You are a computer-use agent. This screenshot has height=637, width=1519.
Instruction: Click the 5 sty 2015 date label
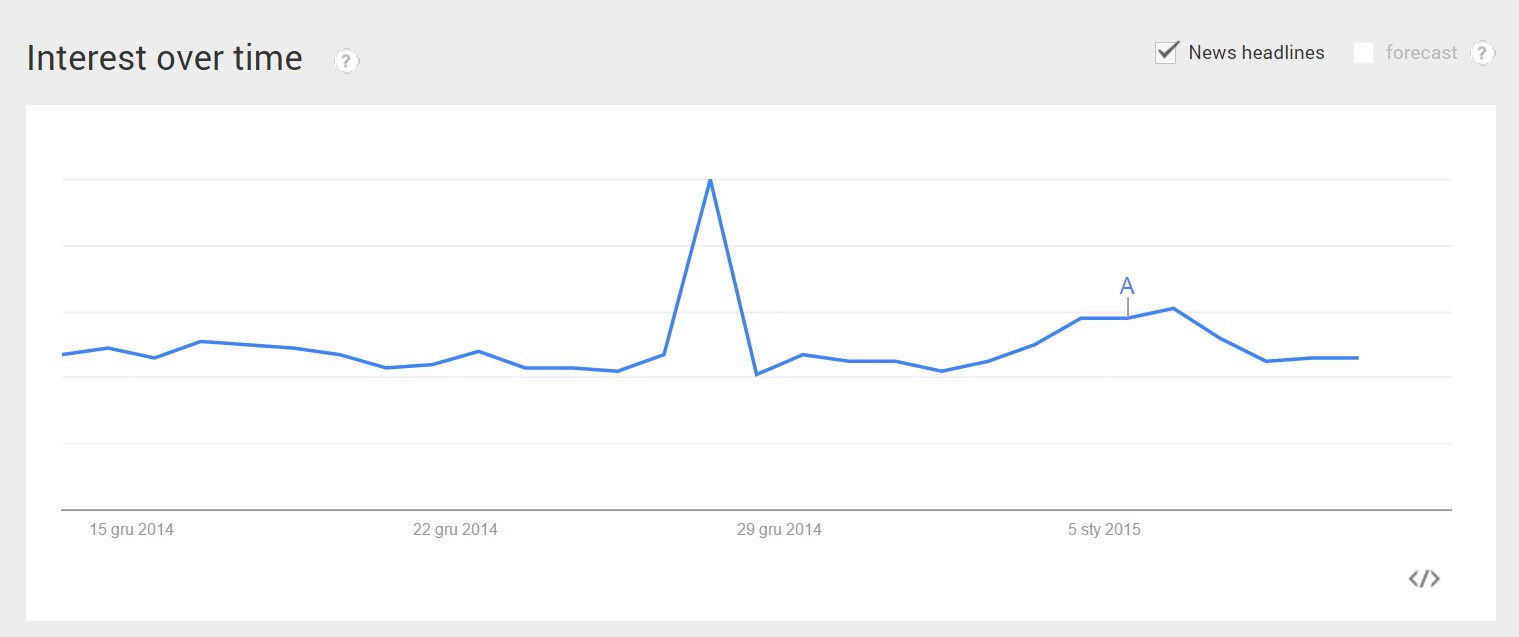[1104, 530]
